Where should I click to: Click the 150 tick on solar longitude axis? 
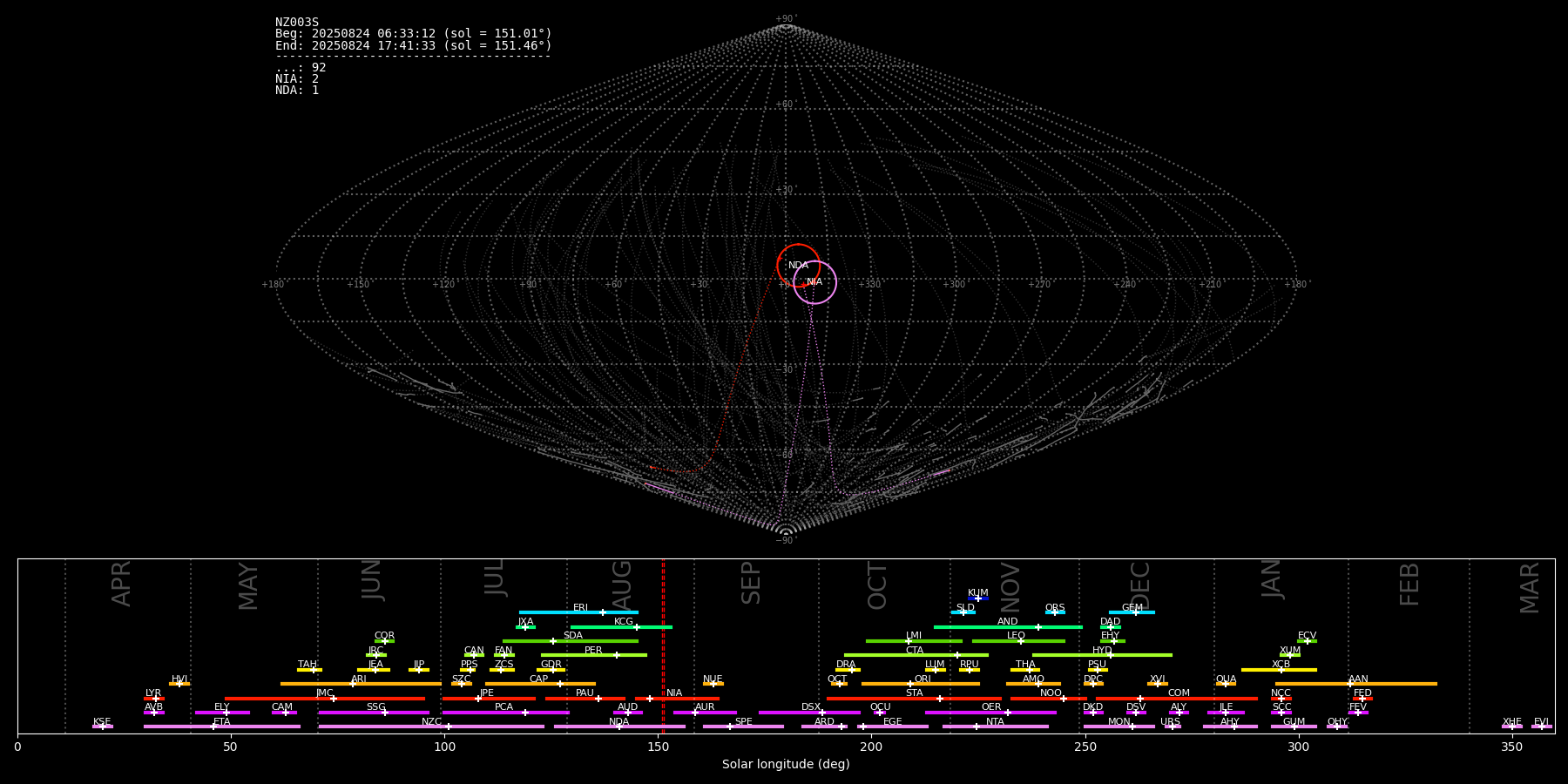[x=658, y=747]
